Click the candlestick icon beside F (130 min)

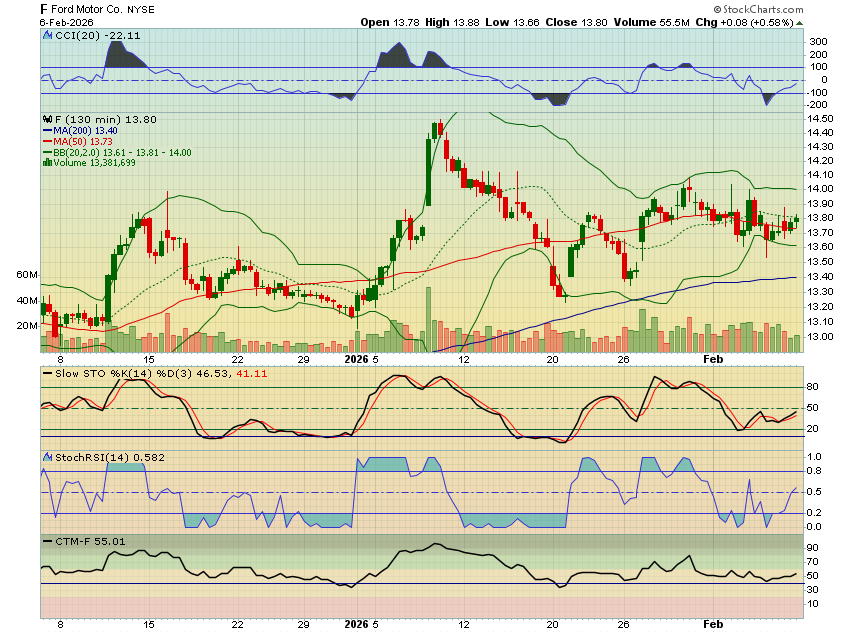pyautogui.click(x=47, y=119)
